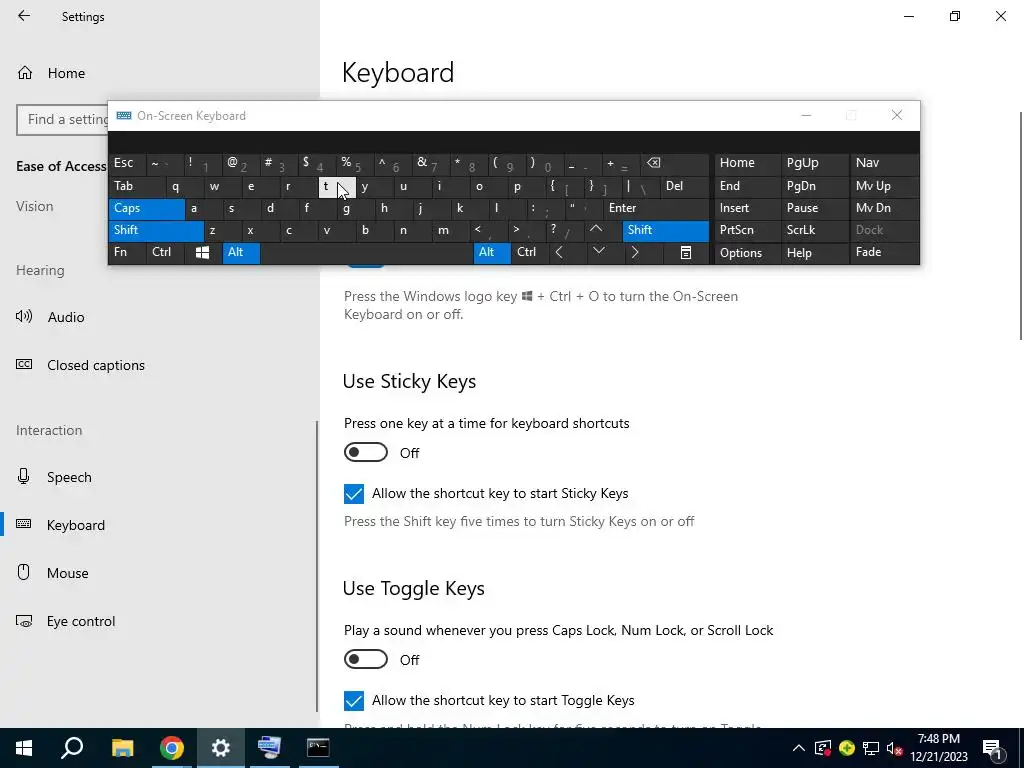Click the t key on On-Screen Keyboard
Screen dimensions: 1024x768
(x=337, y=187)
